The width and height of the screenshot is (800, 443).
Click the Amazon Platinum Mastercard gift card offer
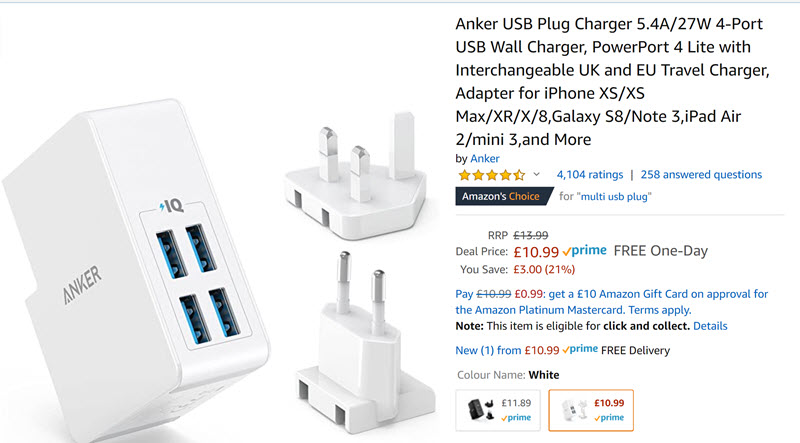(611, 302)
